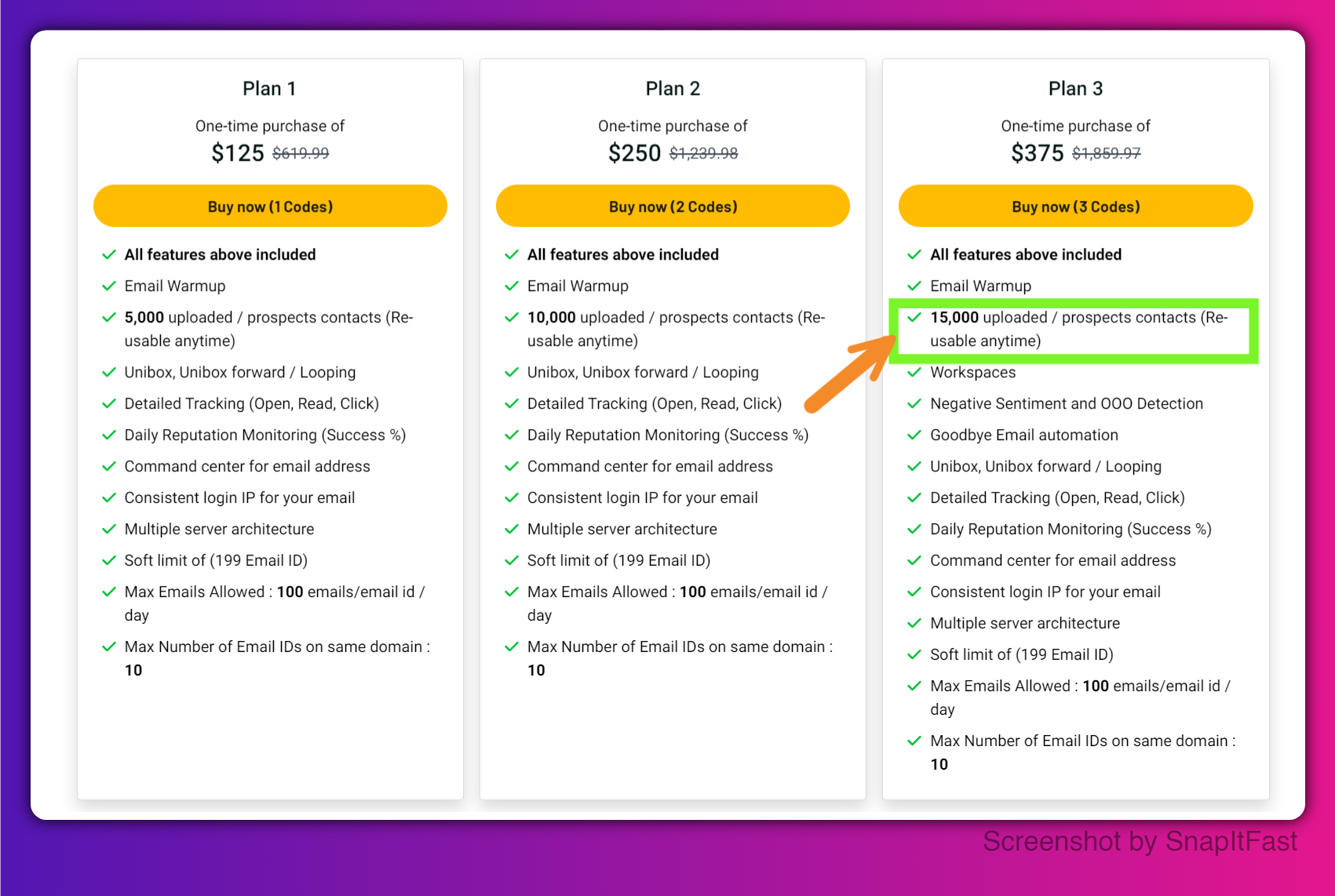Click checkmark beside Goodbye Email automation

[914, 435]
